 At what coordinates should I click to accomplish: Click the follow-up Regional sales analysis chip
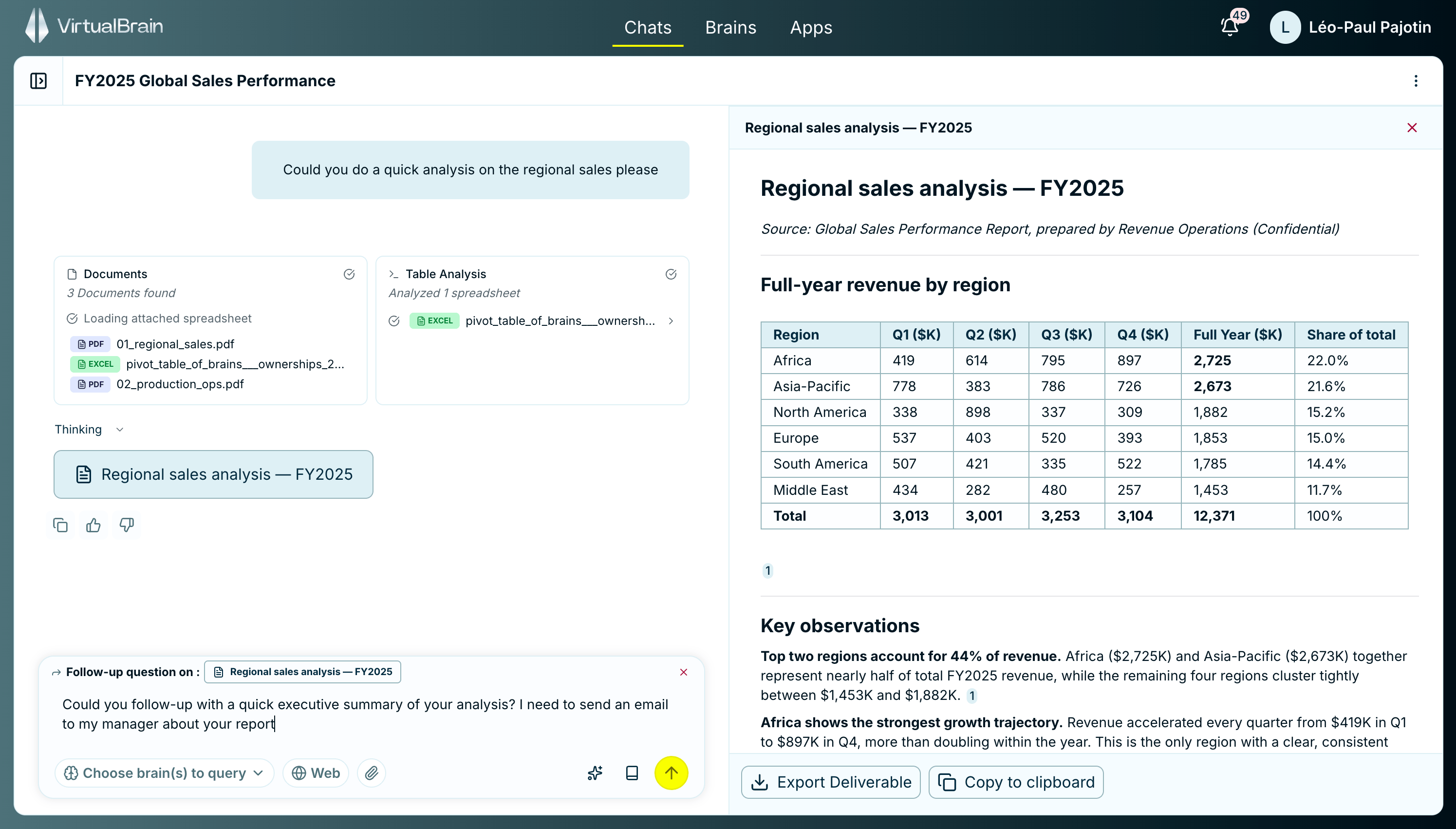coord(302,672)
